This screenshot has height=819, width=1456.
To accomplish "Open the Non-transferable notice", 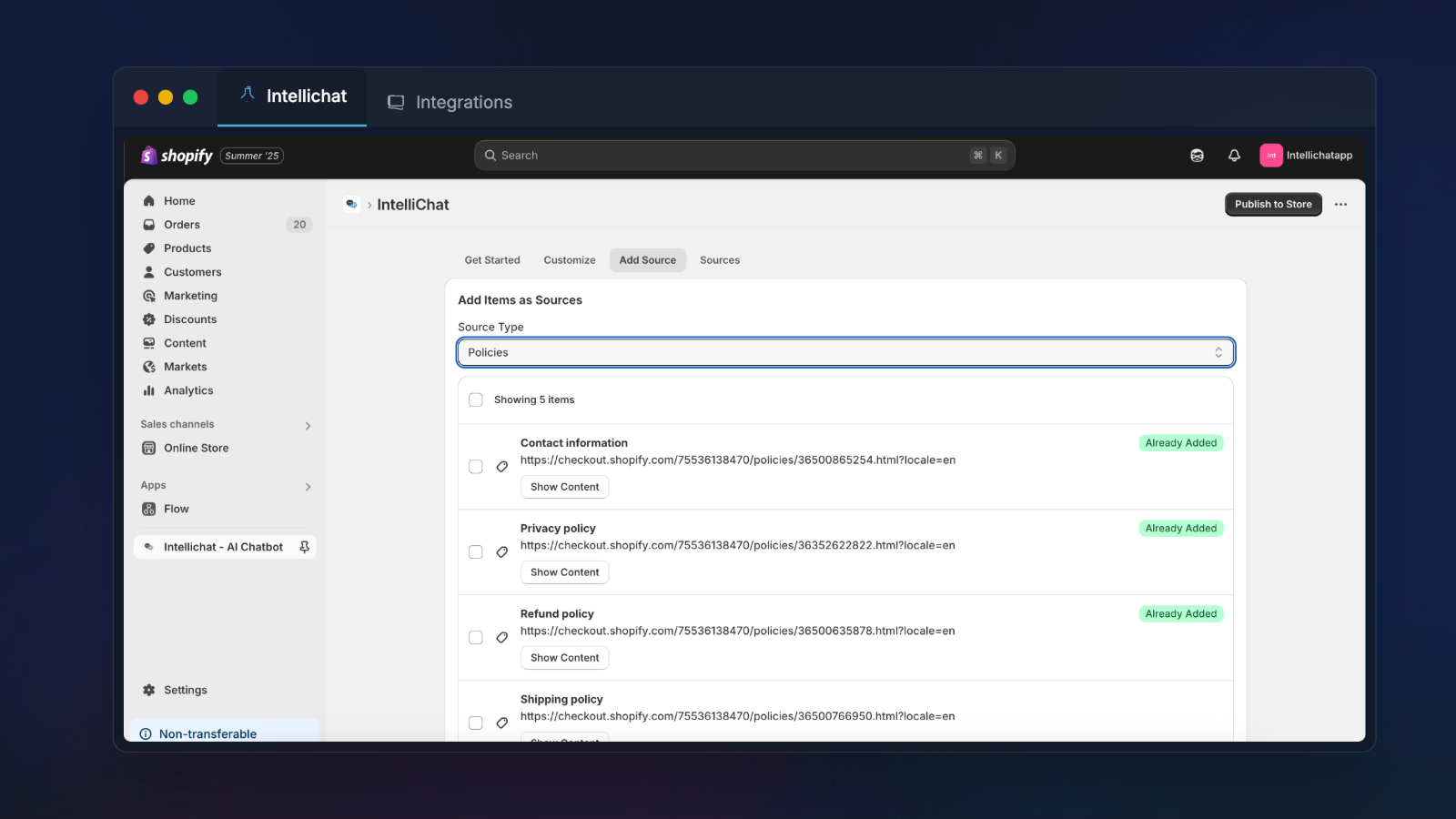I will tap(226, 732).
